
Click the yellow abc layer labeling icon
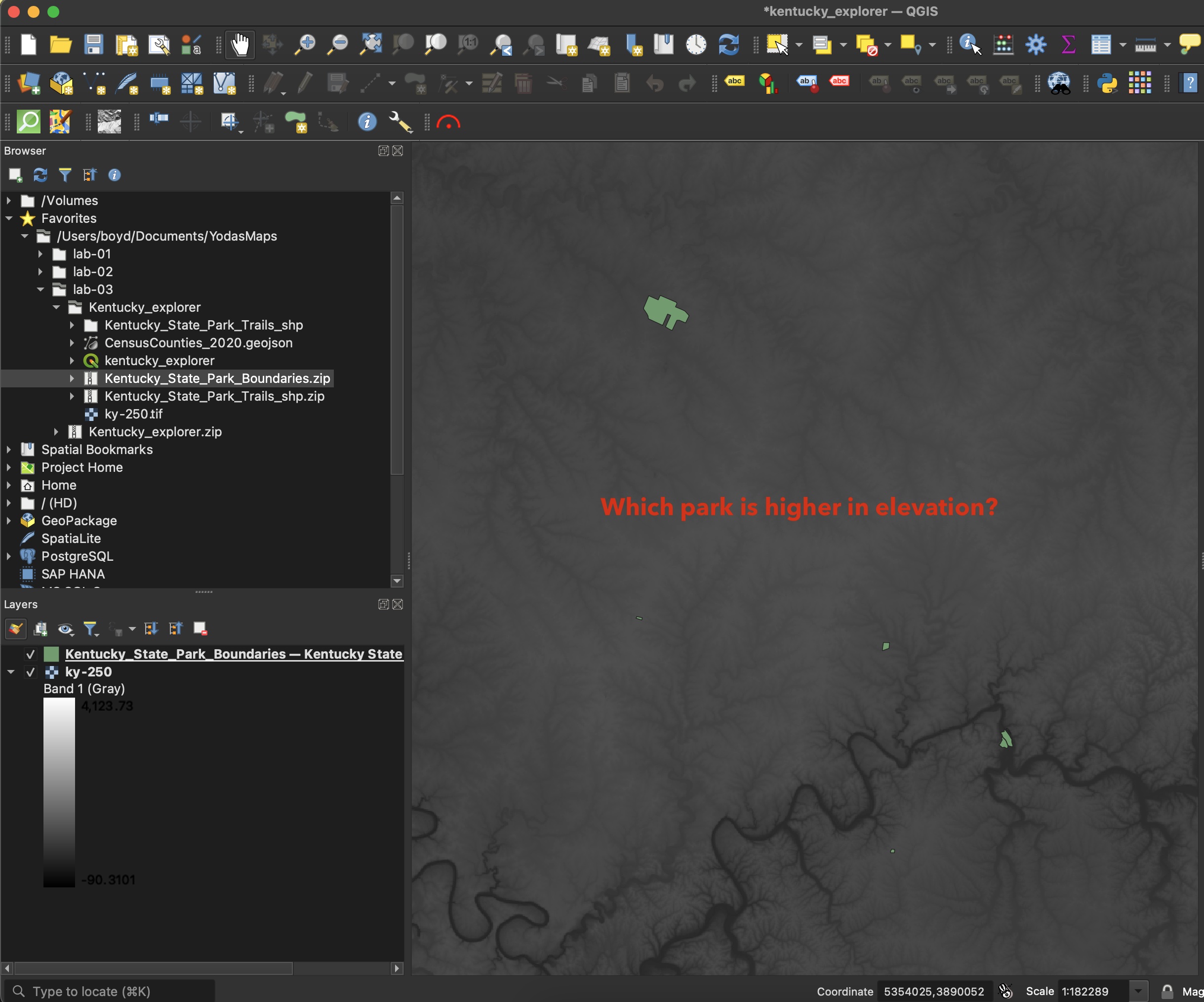(734, 82)
